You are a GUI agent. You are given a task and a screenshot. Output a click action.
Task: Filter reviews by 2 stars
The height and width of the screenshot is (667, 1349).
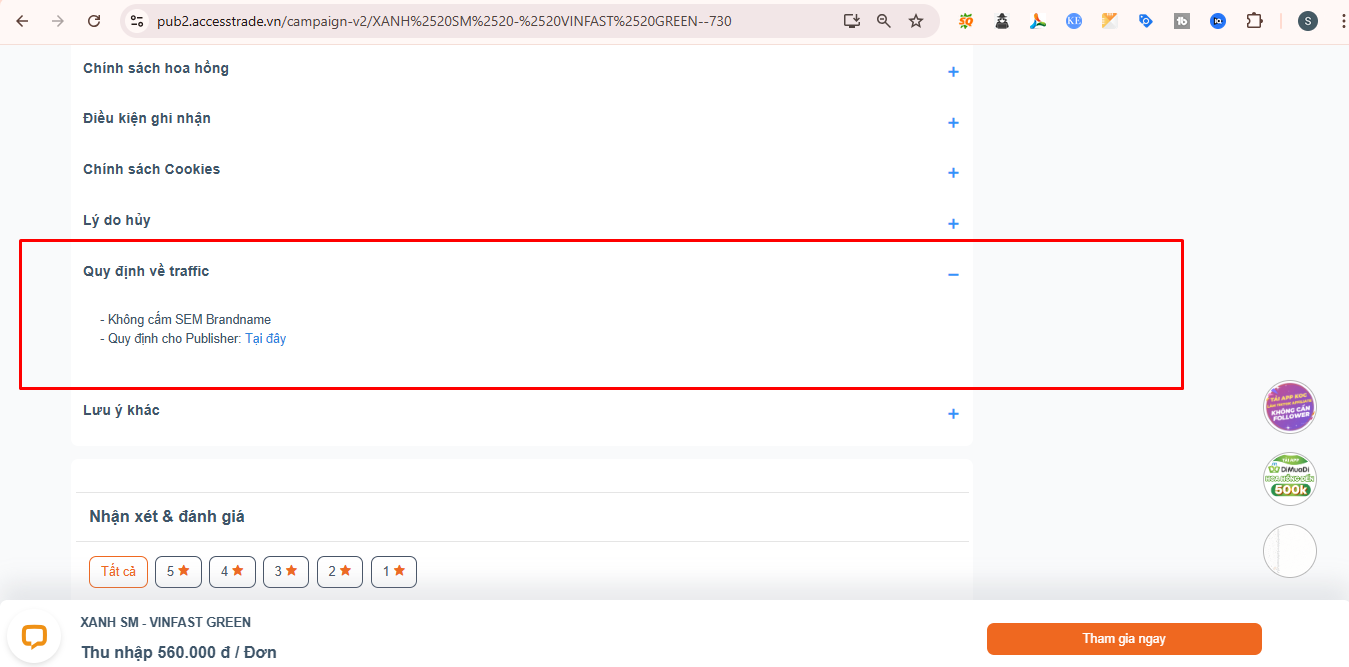[x=340, y=572]
